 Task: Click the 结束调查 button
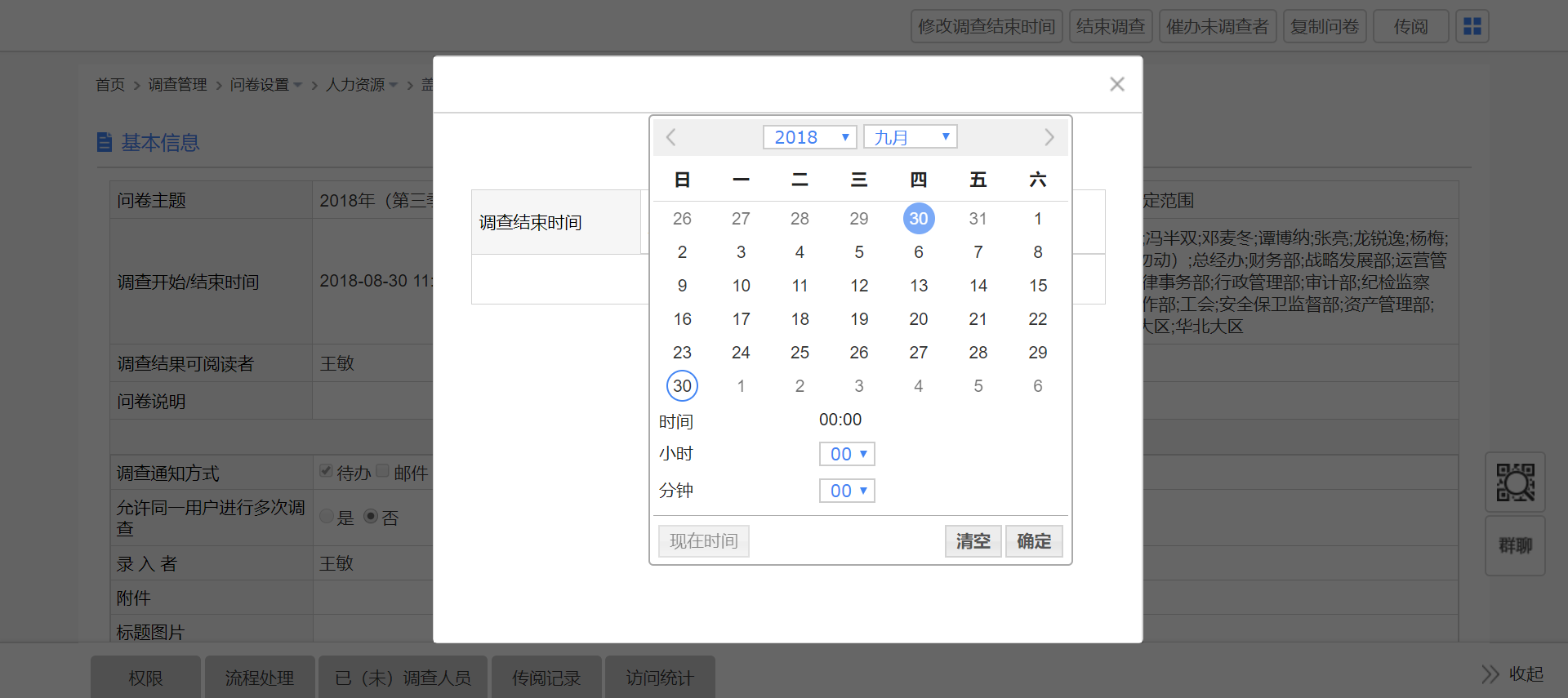pyautogui.click(x=1111, y=26)
